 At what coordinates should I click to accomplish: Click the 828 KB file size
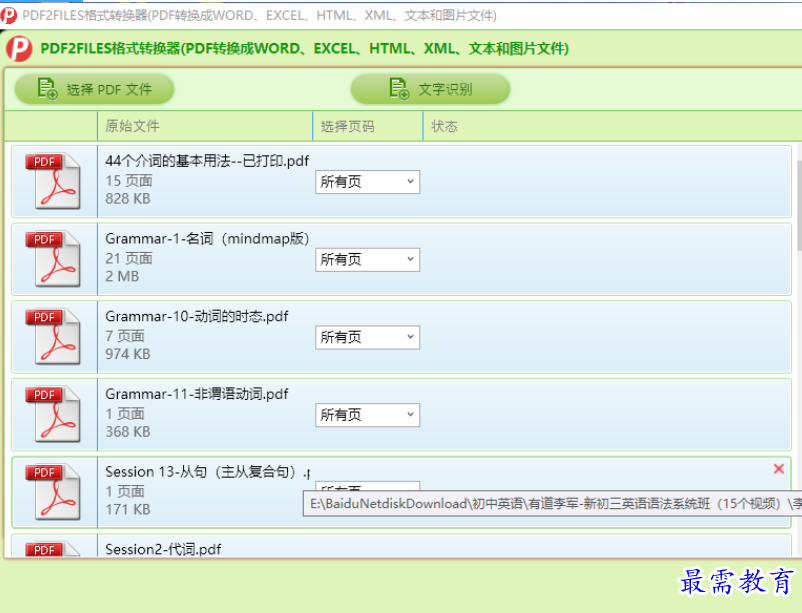(128, 199)
